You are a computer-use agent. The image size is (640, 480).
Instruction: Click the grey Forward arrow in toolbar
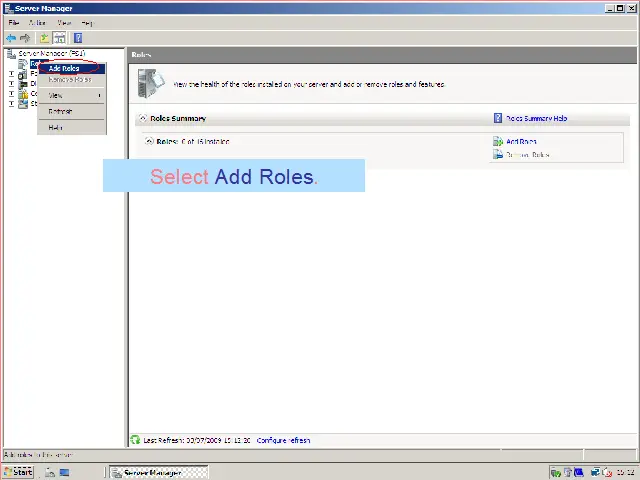[25, 38]
